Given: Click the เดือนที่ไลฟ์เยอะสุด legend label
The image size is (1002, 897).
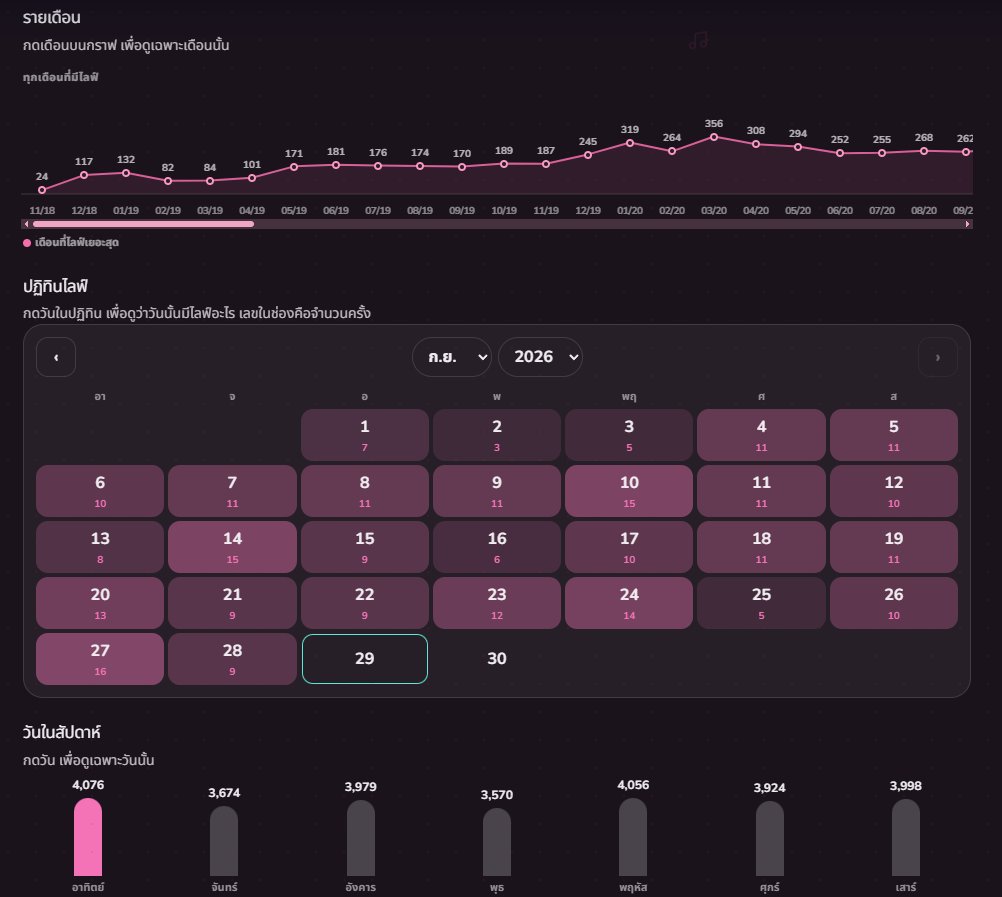Looking at the screenshot, I should [77, 243].
